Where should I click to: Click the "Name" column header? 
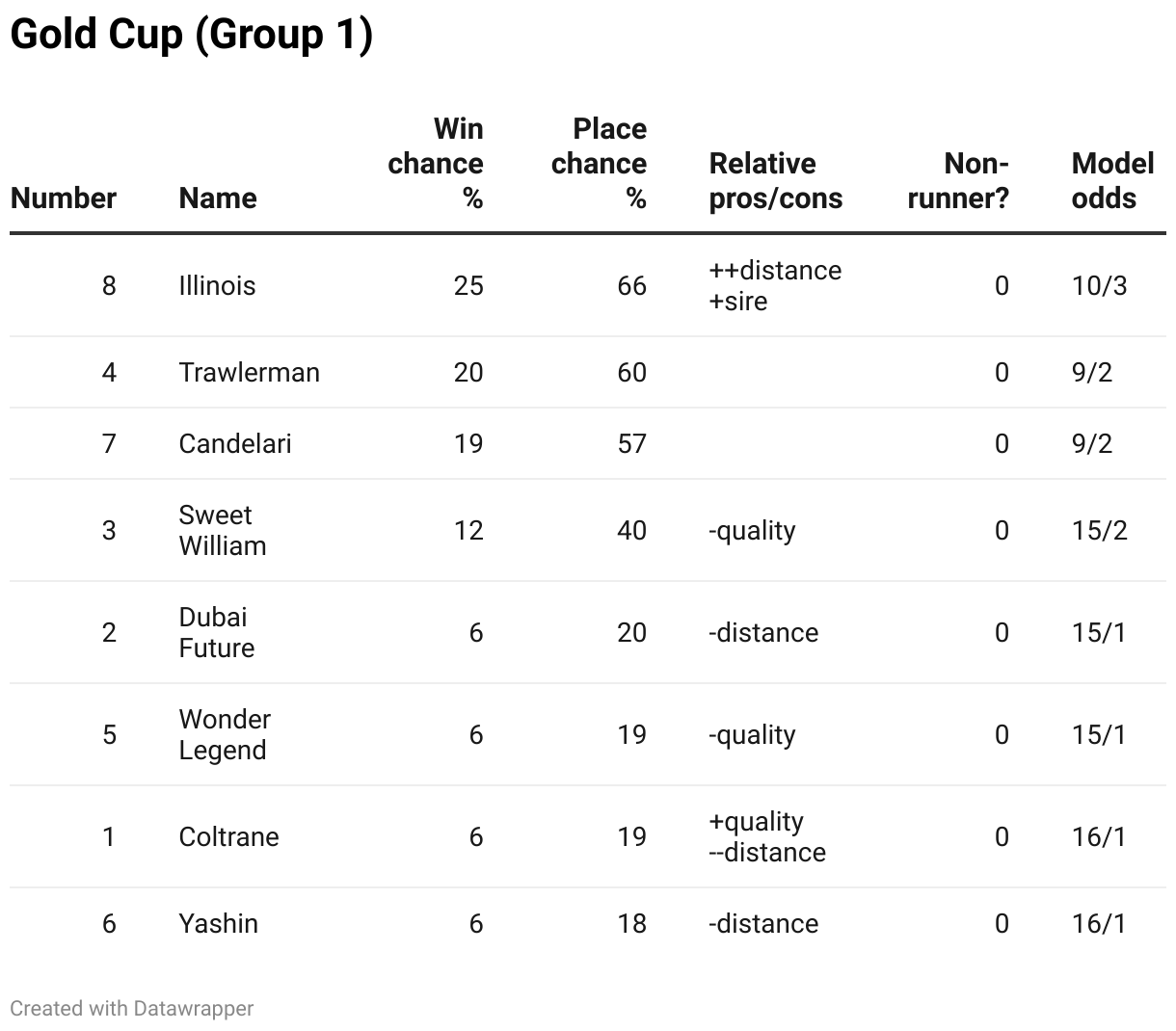click(x=218, y=198)
